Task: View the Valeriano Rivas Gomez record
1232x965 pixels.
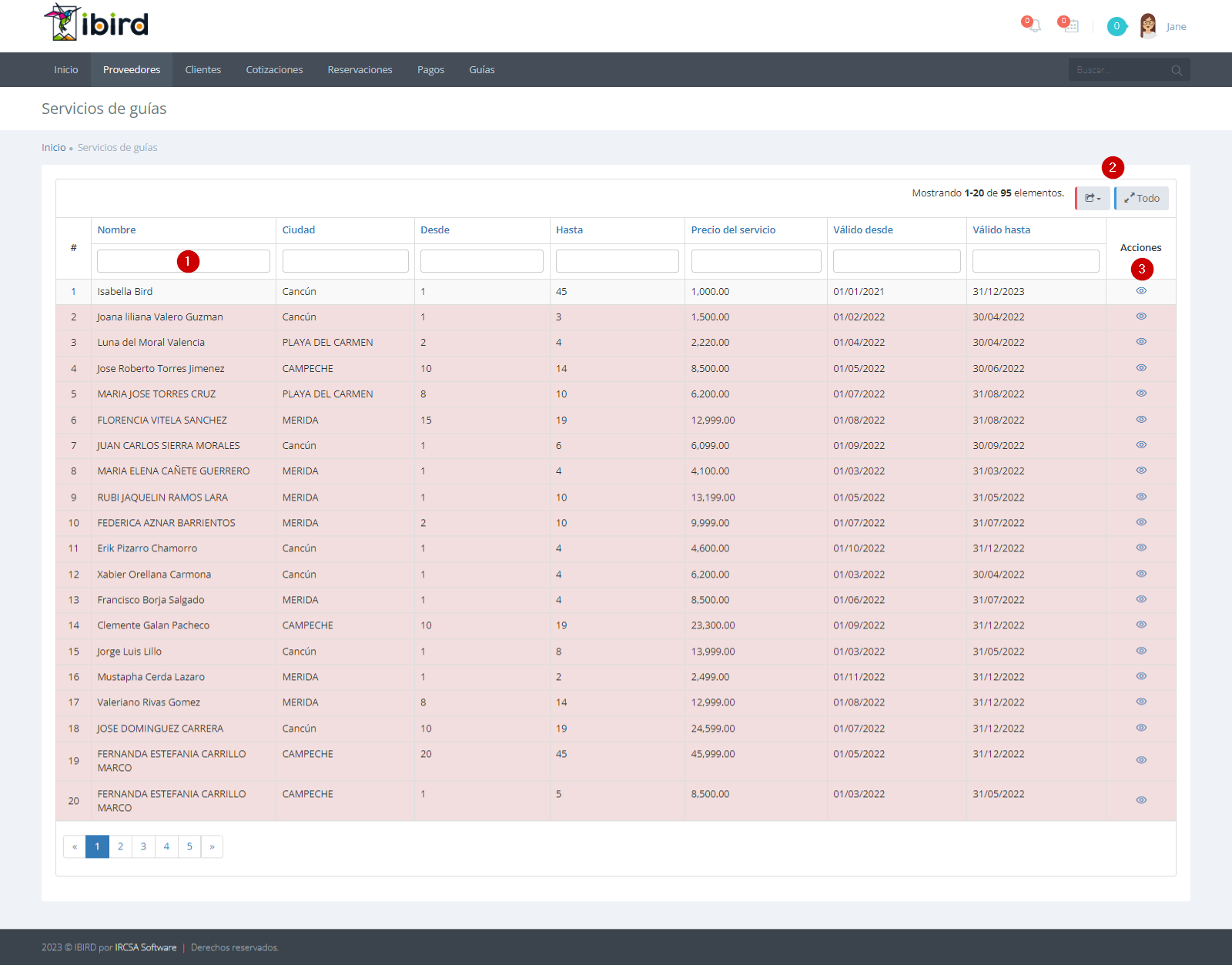Action: (x=1141, y=702)
